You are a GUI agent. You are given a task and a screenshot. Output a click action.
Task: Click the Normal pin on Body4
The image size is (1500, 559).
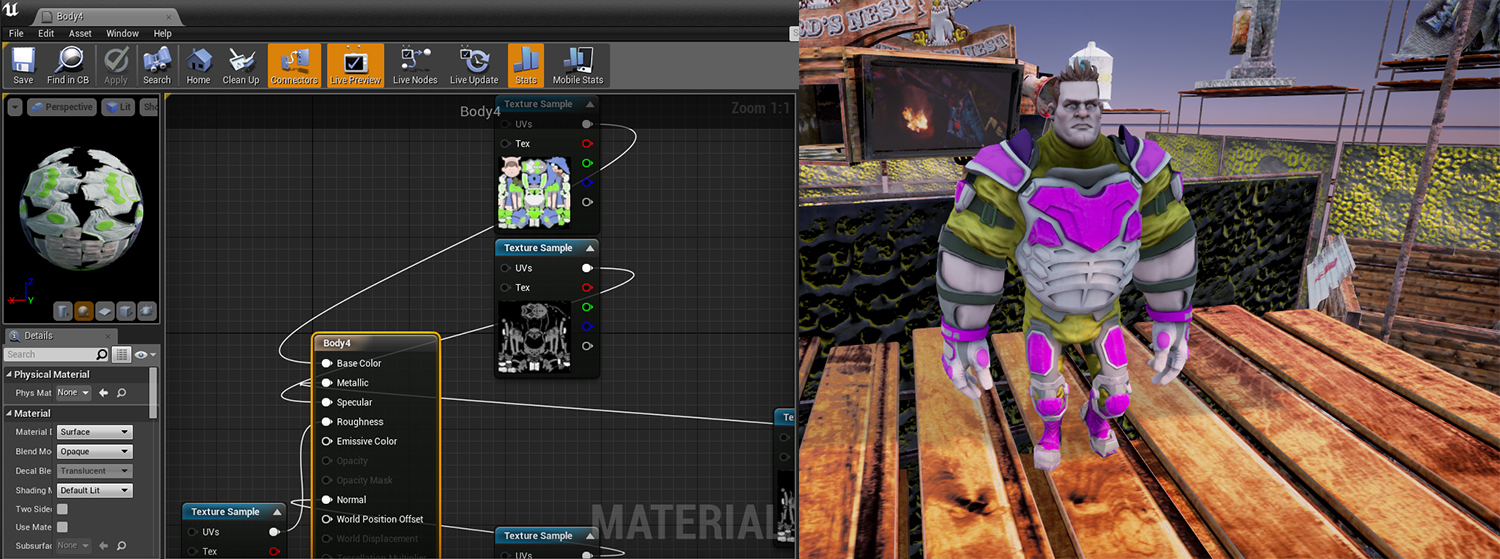327,499
